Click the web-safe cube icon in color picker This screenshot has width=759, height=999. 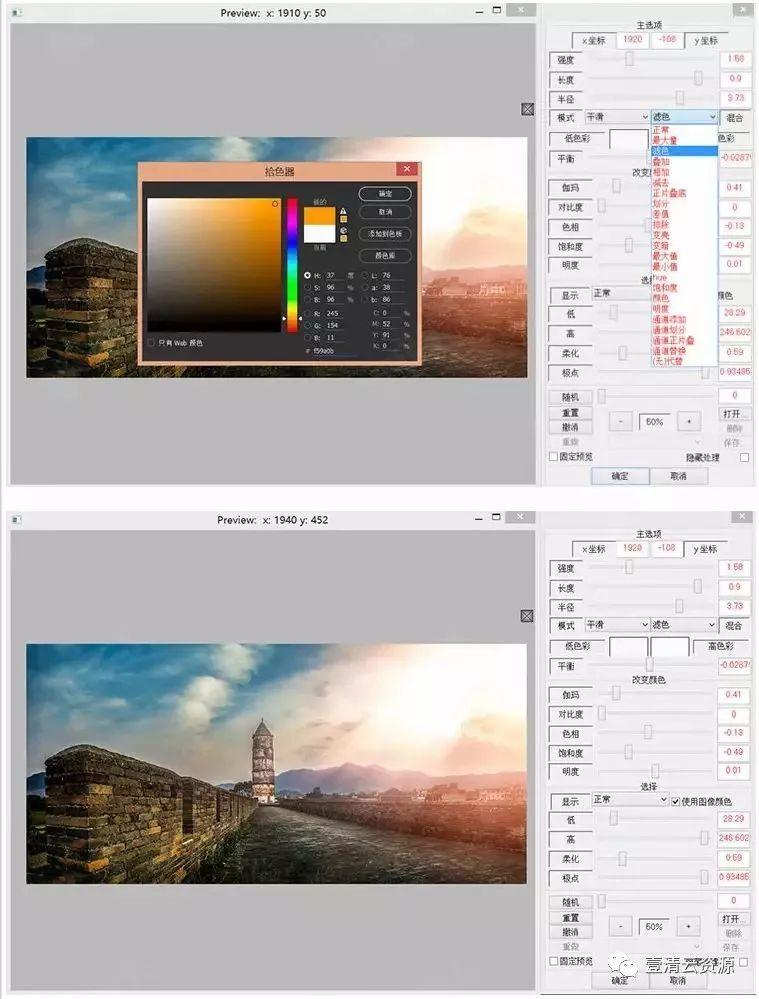(x=343, y=230)
